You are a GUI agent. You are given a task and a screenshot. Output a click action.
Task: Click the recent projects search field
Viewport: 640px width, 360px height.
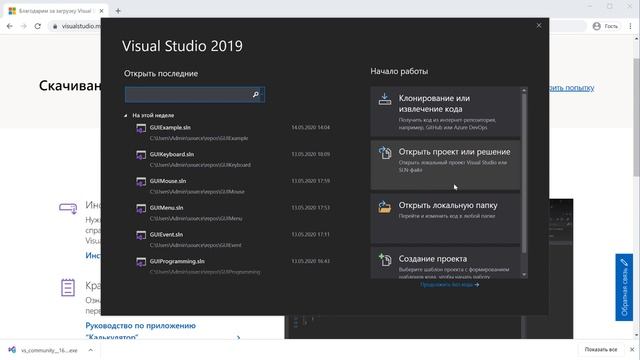tap(195, 94)
